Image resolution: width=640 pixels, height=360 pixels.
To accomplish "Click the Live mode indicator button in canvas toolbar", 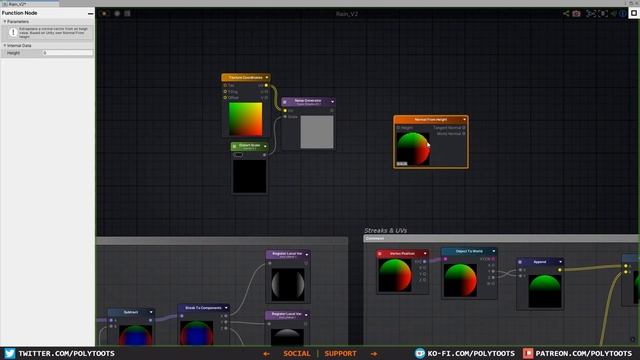I will point(104,13).
